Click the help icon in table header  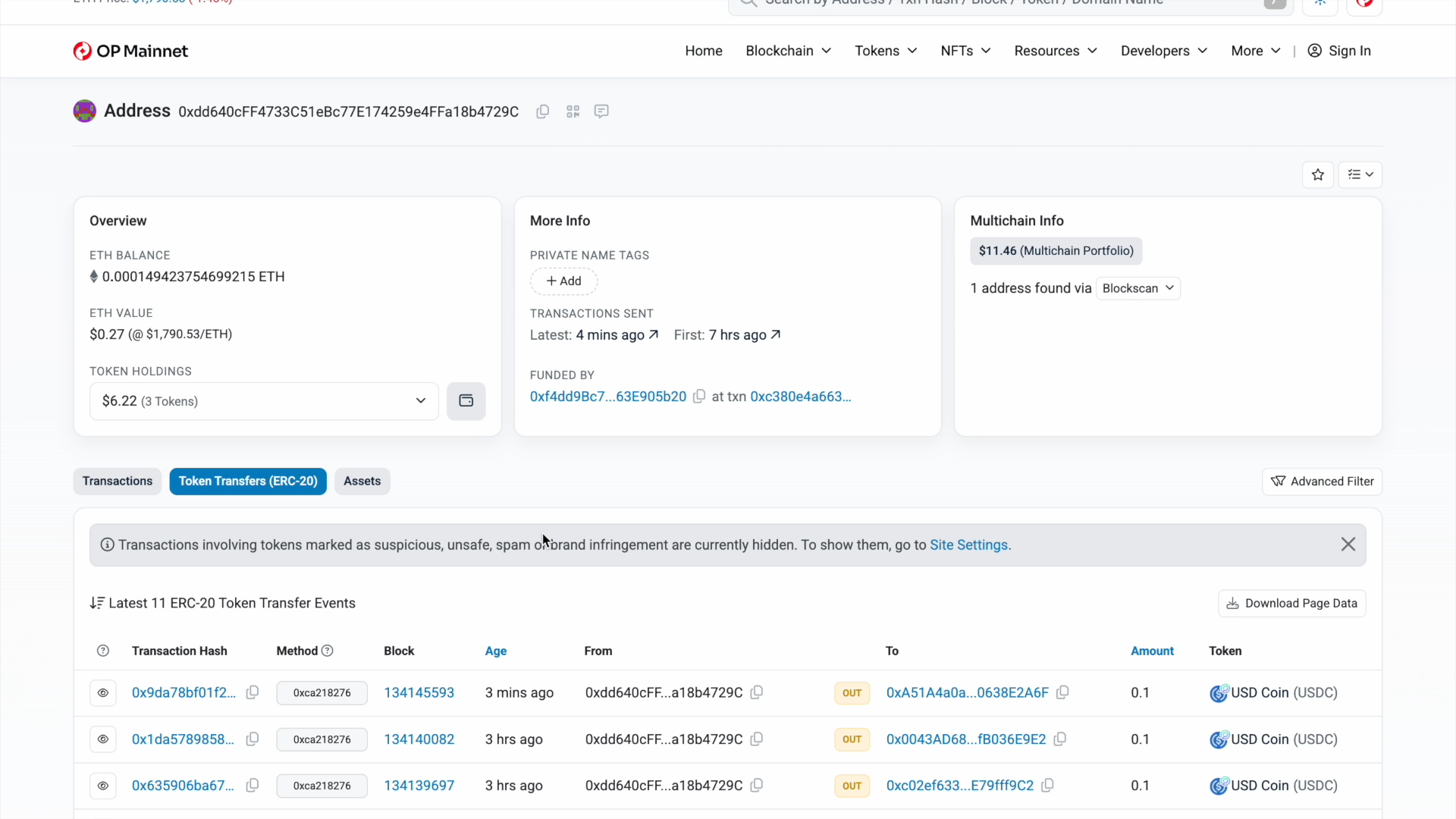click(103, 651)
